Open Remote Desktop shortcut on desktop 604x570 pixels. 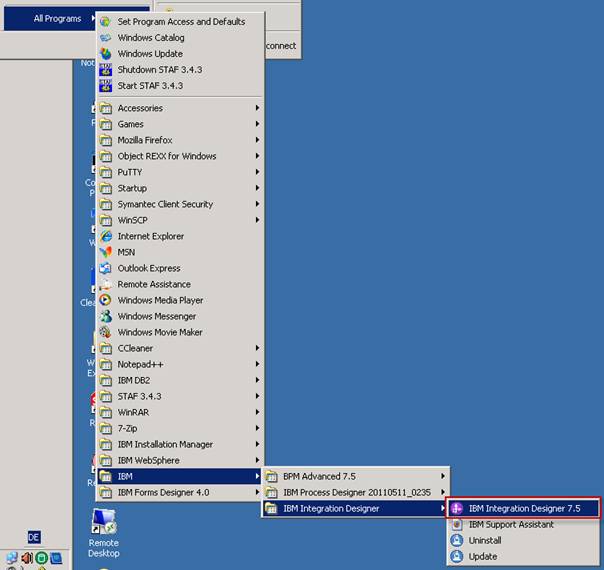103,532
